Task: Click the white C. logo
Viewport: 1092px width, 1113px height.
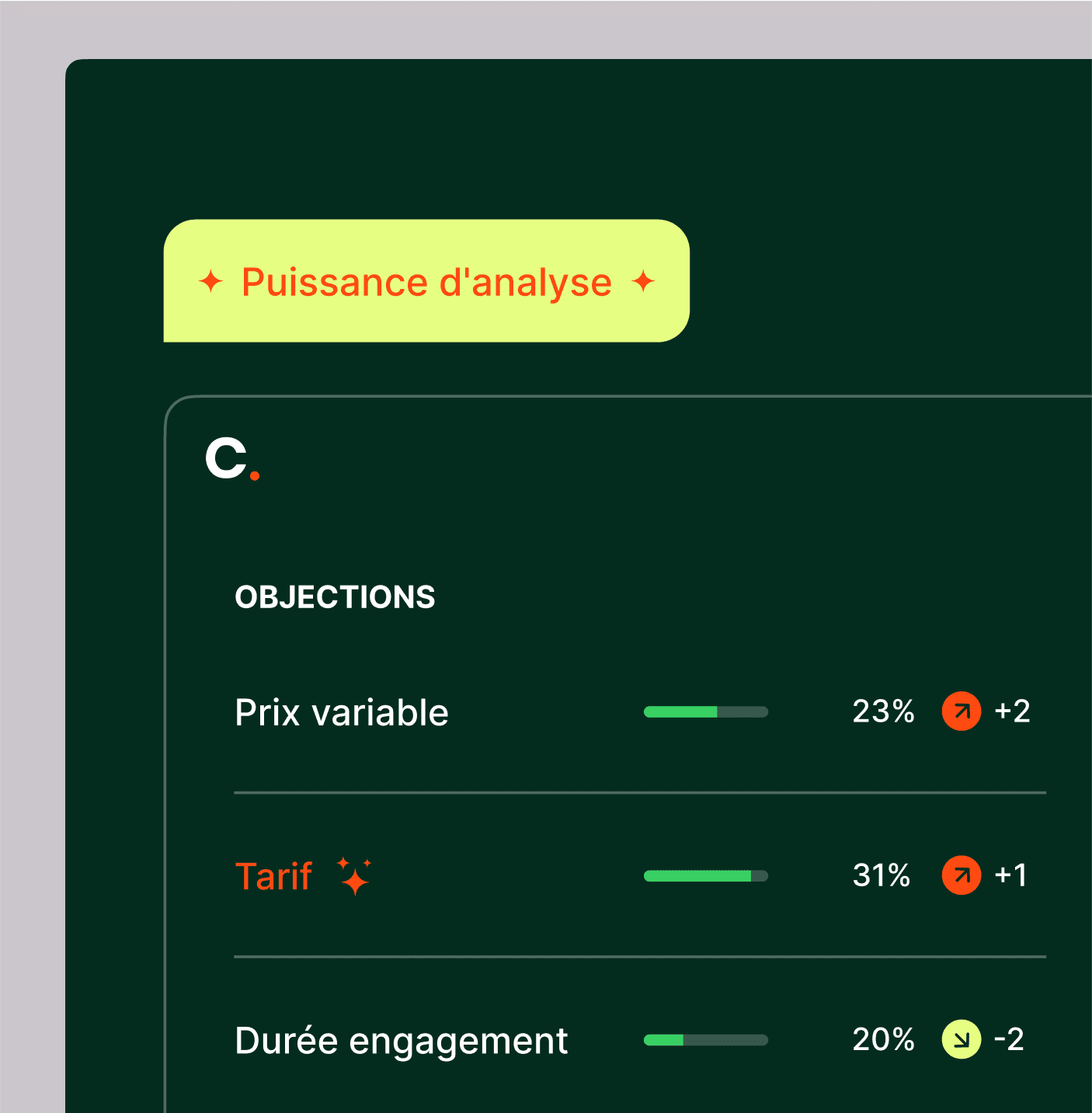Action: (231, 458)
